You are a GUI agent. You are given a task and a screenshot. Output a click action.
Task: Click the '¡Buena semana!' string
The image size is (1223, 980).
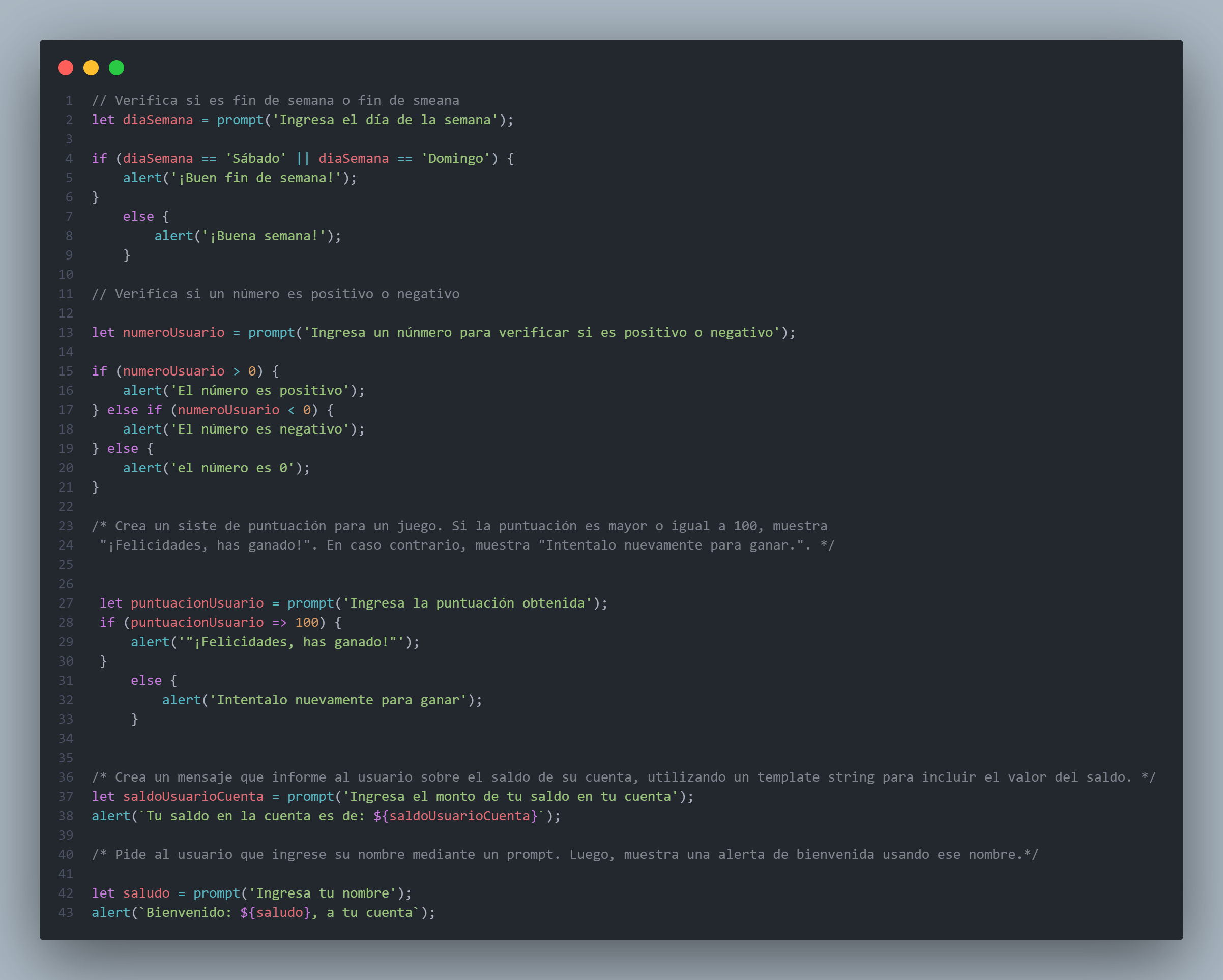(264, 236)
